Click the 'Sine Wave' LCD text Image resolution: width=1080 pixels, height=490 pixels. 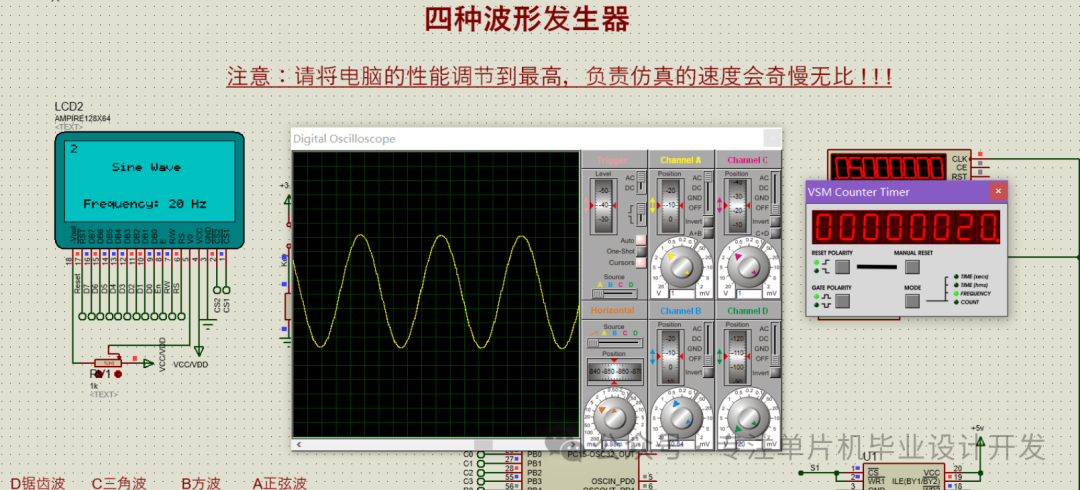pyautogui.click(x=146, y=167)
